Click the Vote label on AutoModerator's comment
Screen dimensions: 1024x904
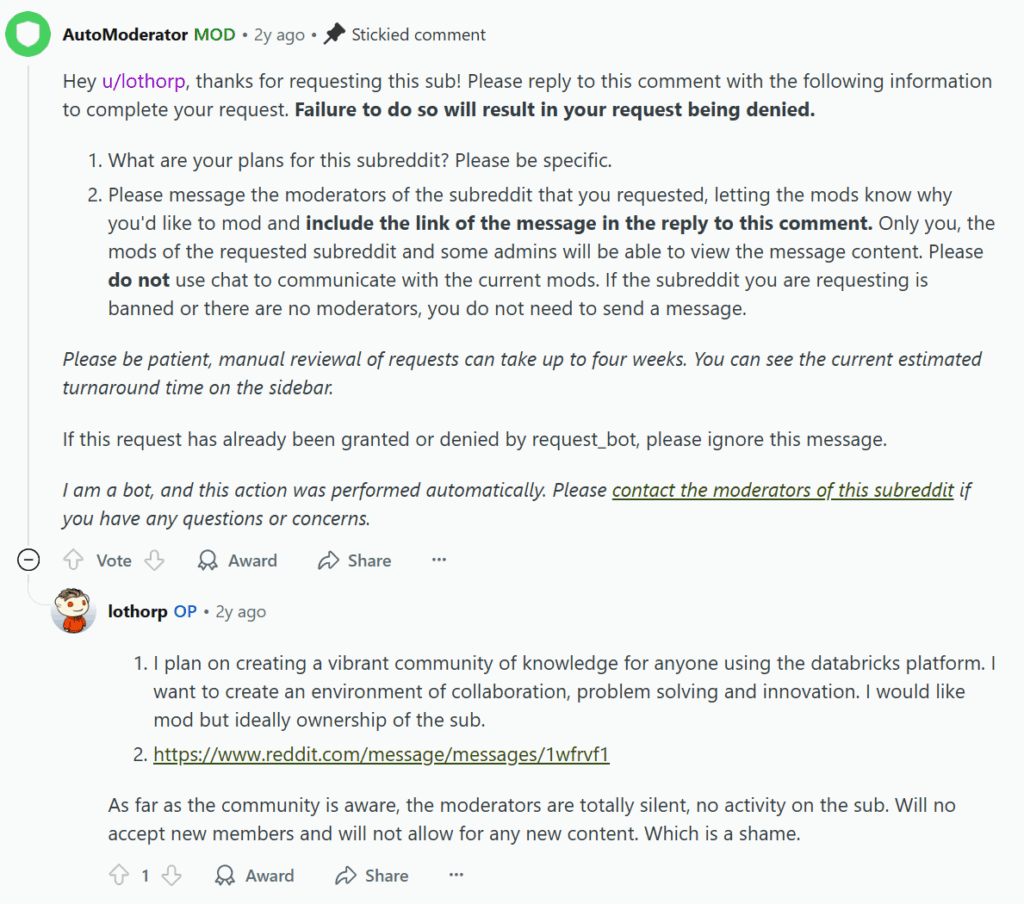tap(113, 560)
